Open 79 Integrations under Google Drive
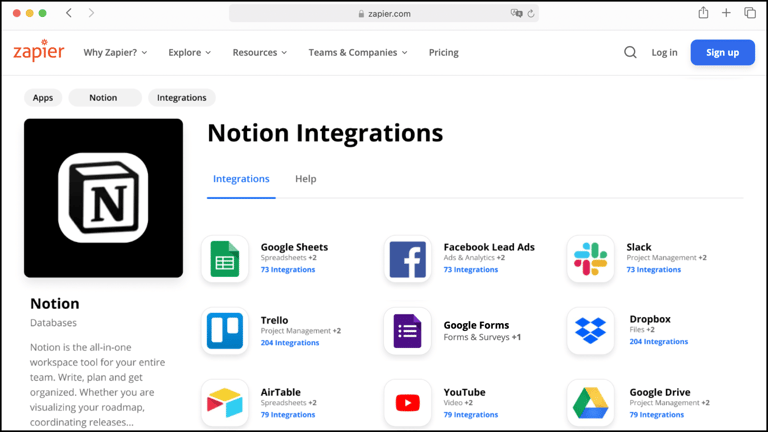The width and height of the screenshot is (768, 432). [x=657, y=414]
